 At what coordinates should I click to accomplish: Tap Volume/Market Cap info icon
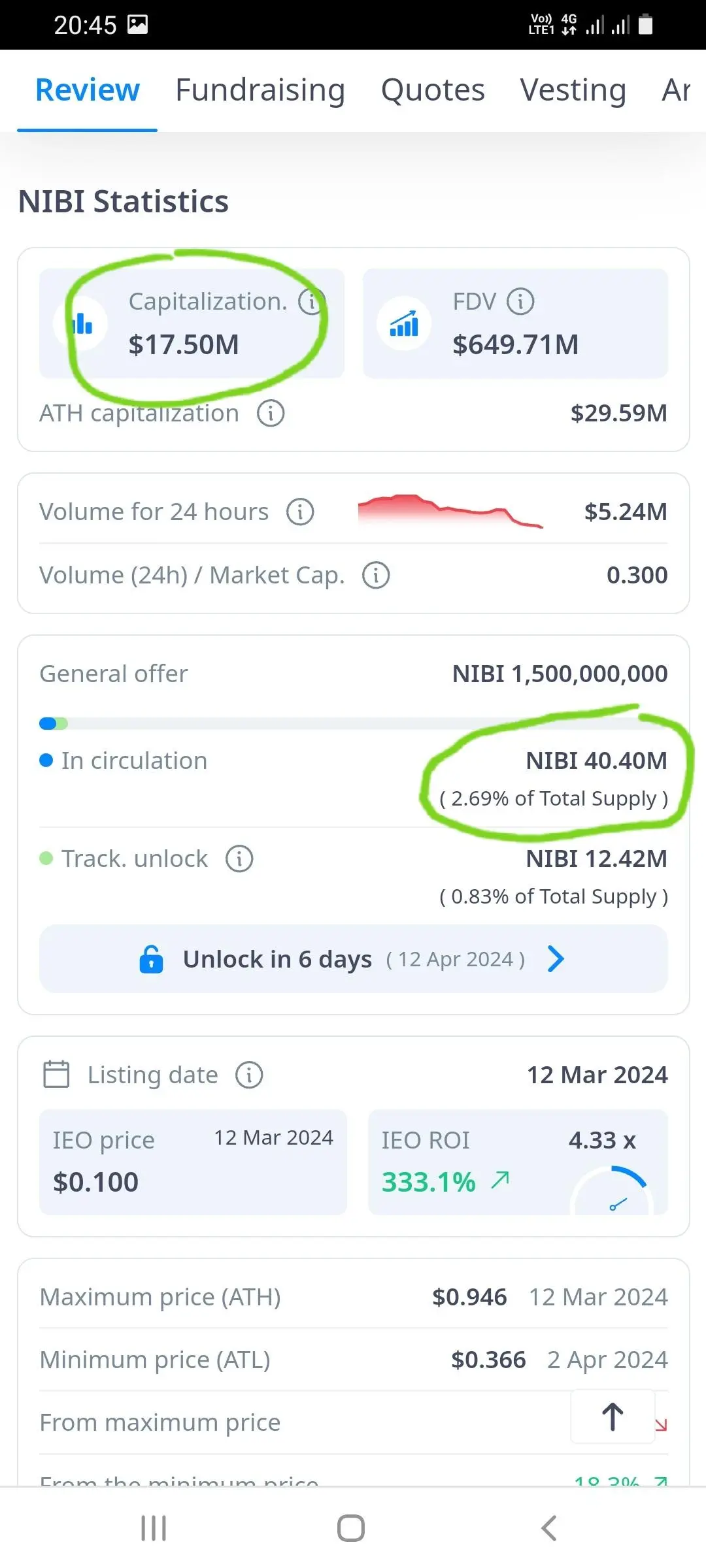376,576
